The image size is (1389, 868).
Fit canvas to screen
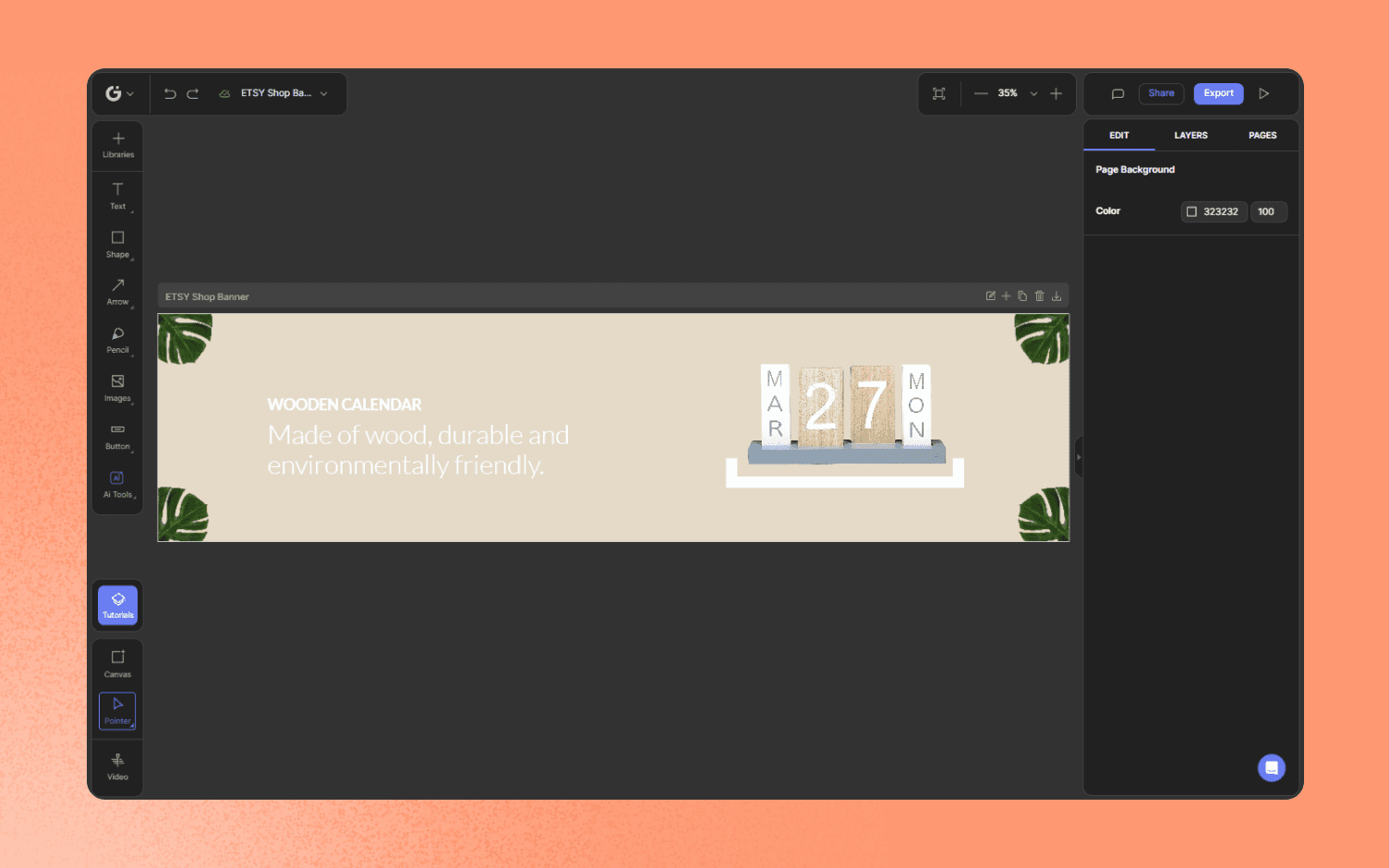point(939,93)
